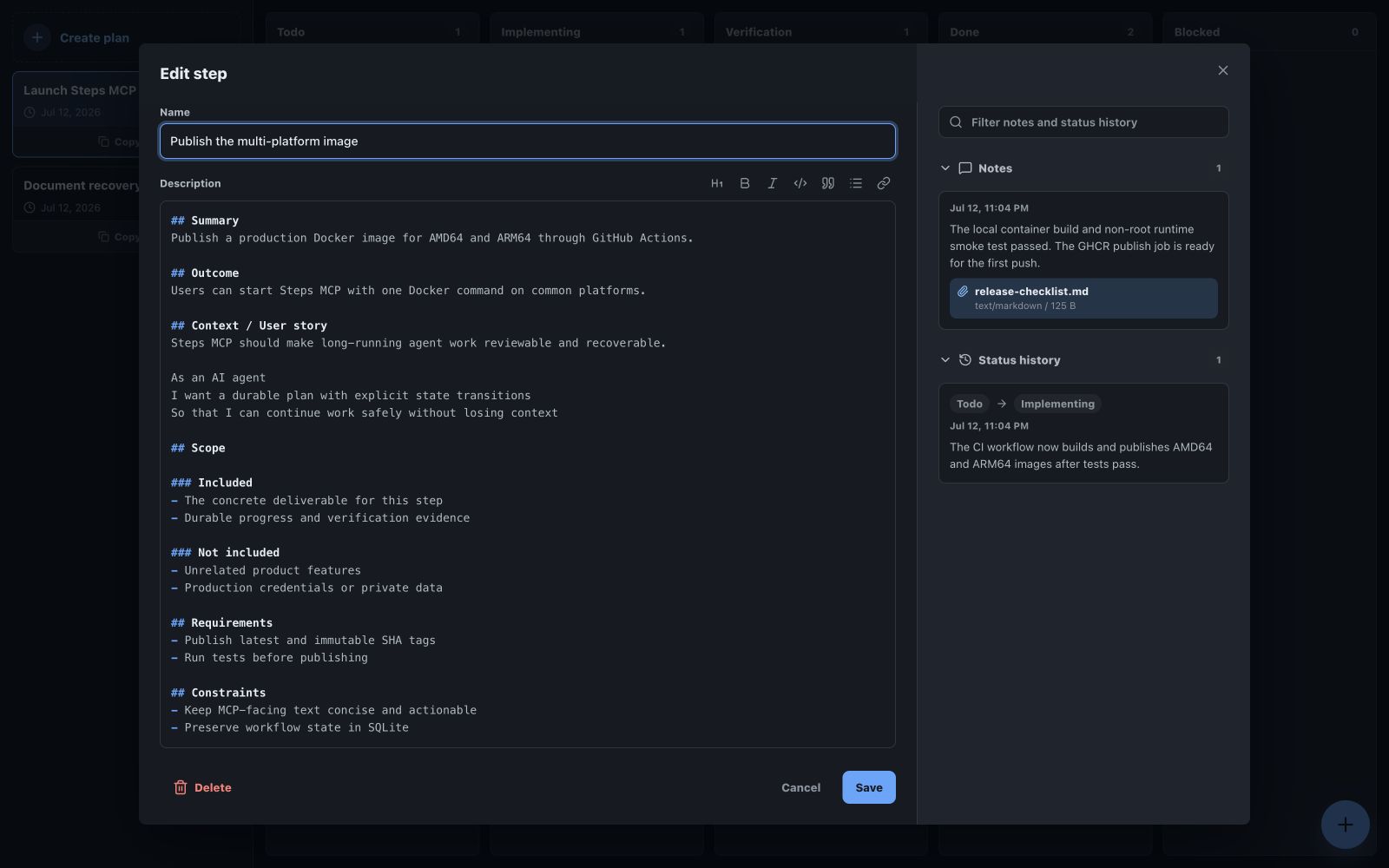Image resolution: width=1389 pixels, height=868 pixels.
Task: Click into the Description markdown editor
Action: 528,474
